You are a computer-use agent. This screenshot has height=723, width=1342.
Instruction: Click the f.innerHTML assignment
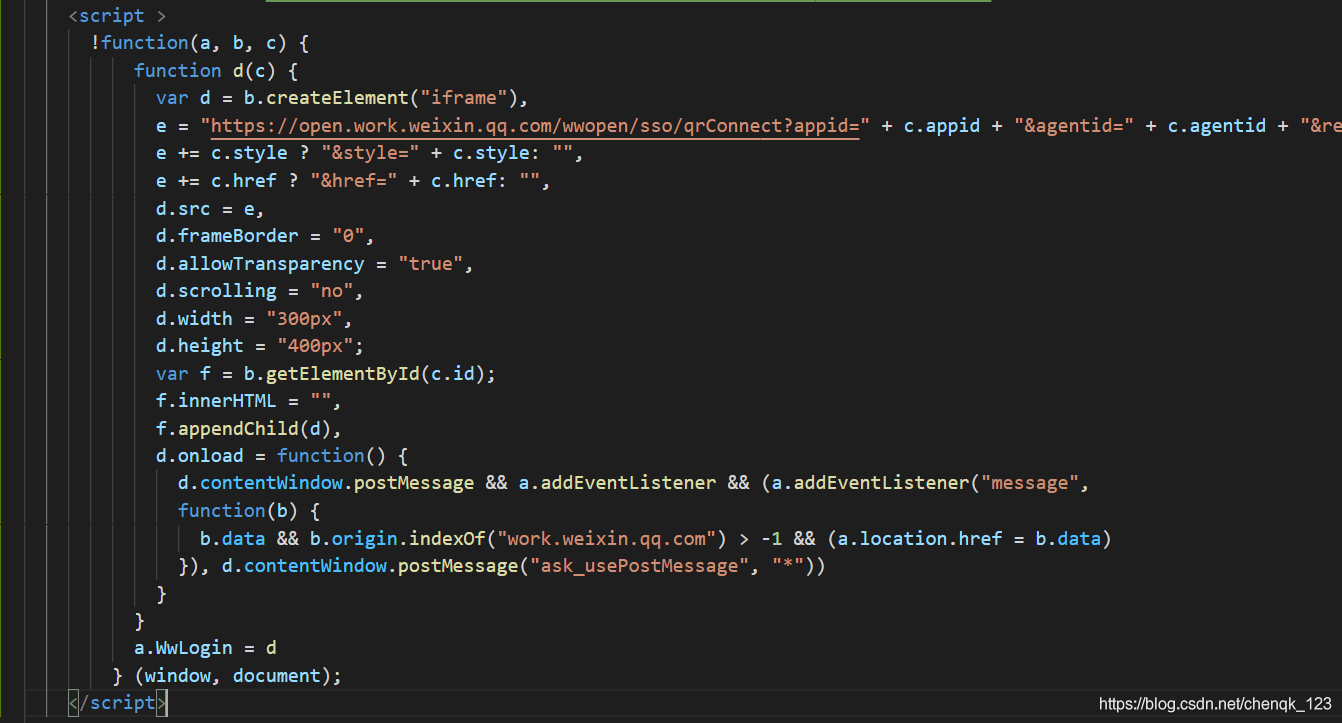[249, 401]
